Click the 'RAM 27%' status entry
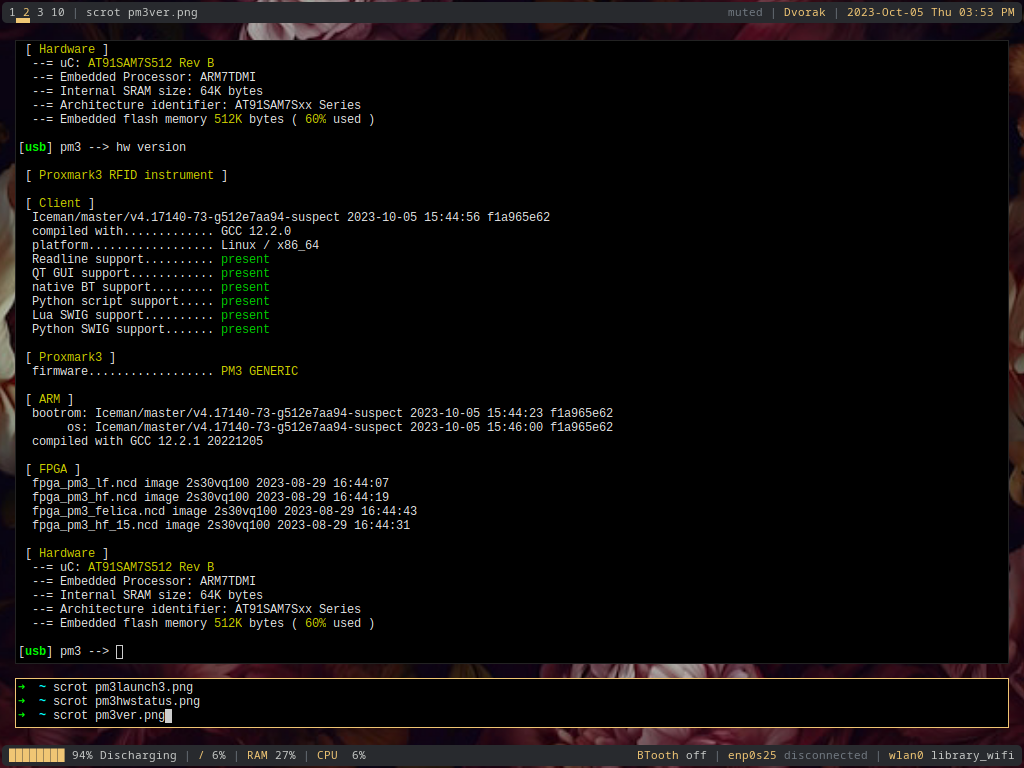 point(271,756)
